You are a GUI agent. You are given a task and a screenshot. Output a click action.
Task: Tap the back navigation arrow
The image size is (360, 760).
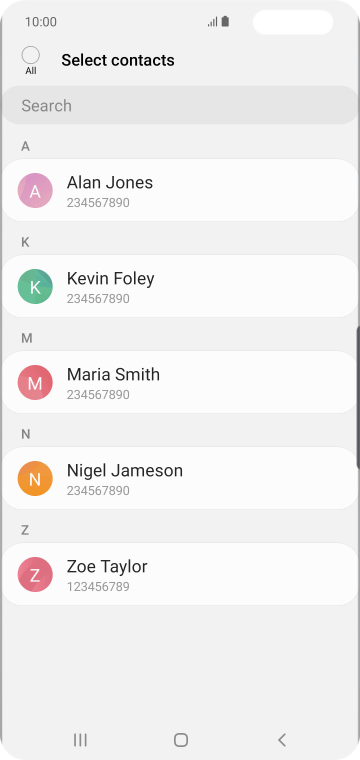tap(282, 740)
